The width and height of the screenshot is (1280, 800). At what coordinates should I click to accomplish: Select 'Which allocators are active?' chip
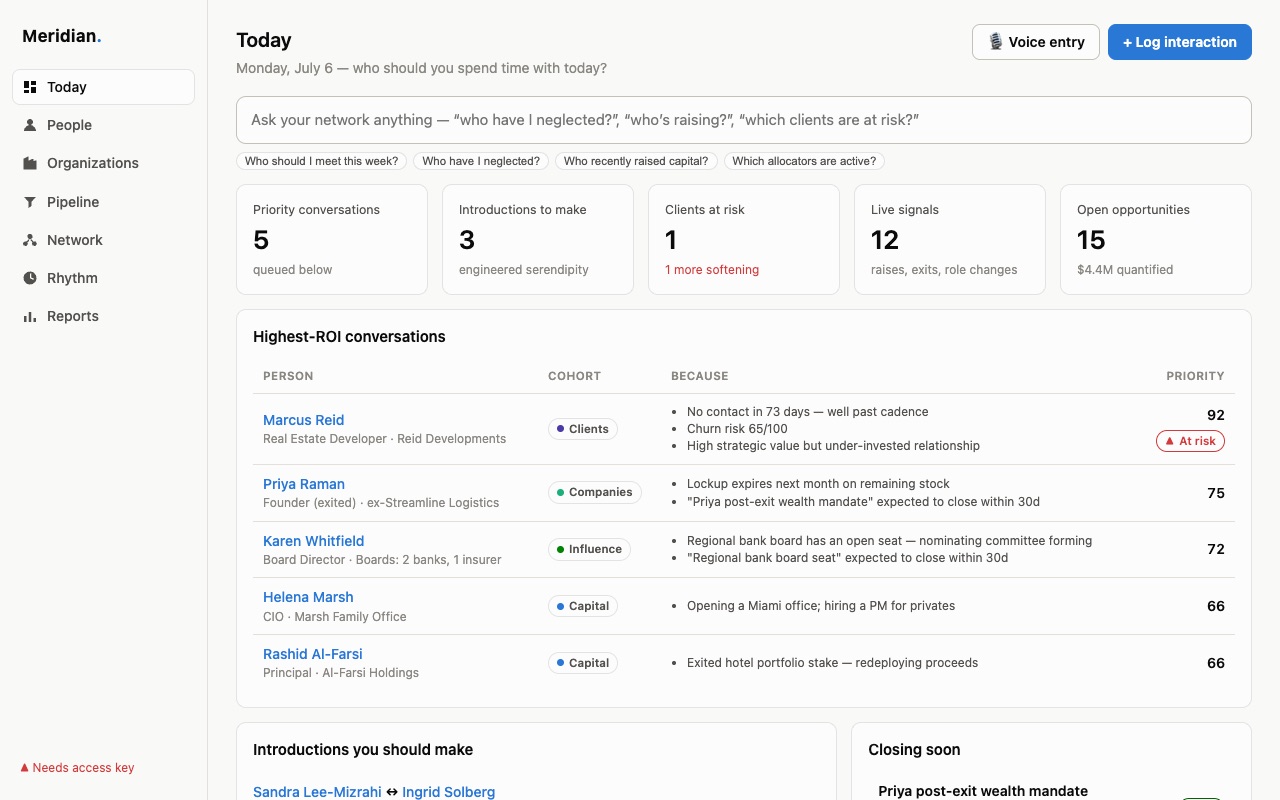(x=804, y=161)
